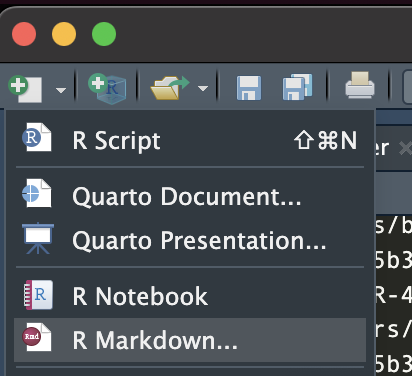Create a new R Notebook
Screen dimensions: 412x376
[190, 296]
